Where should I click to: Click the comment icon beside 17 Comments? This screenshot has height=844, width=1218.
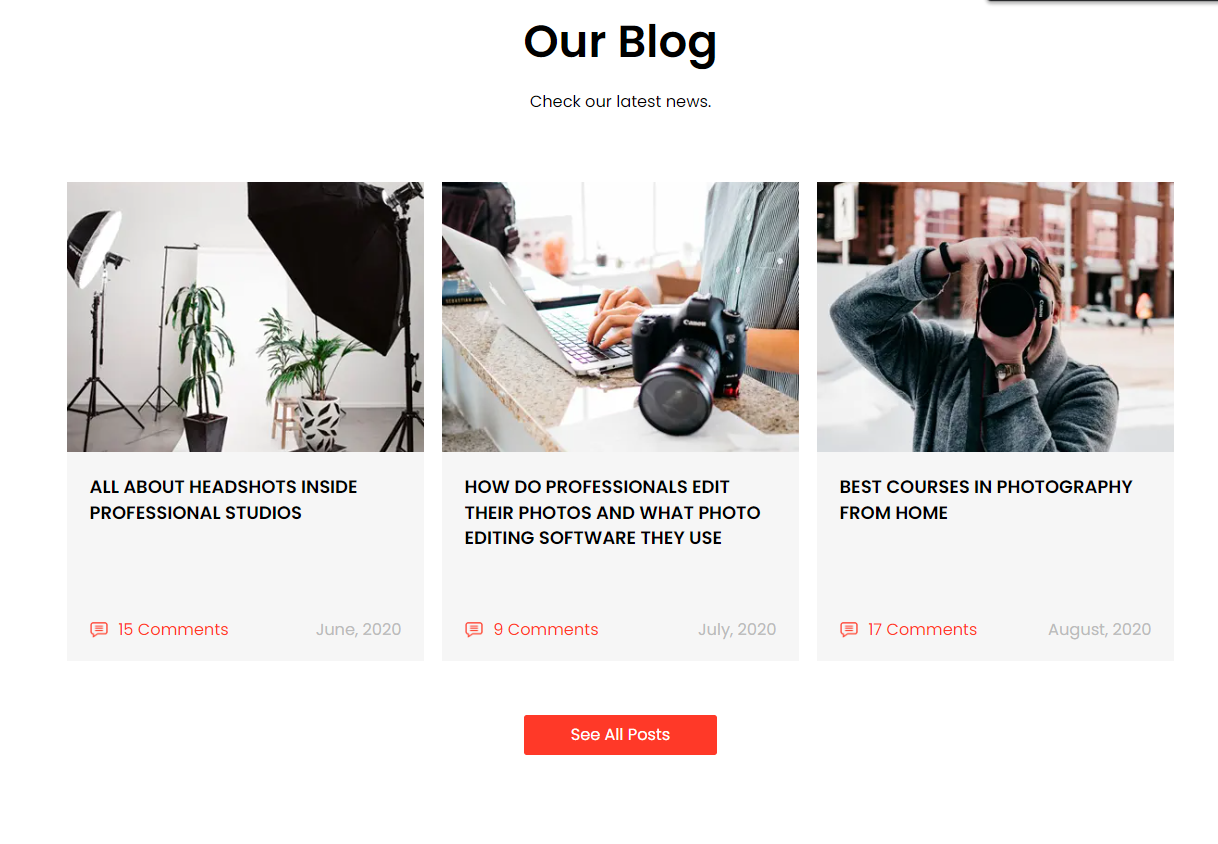coord(849,629)
